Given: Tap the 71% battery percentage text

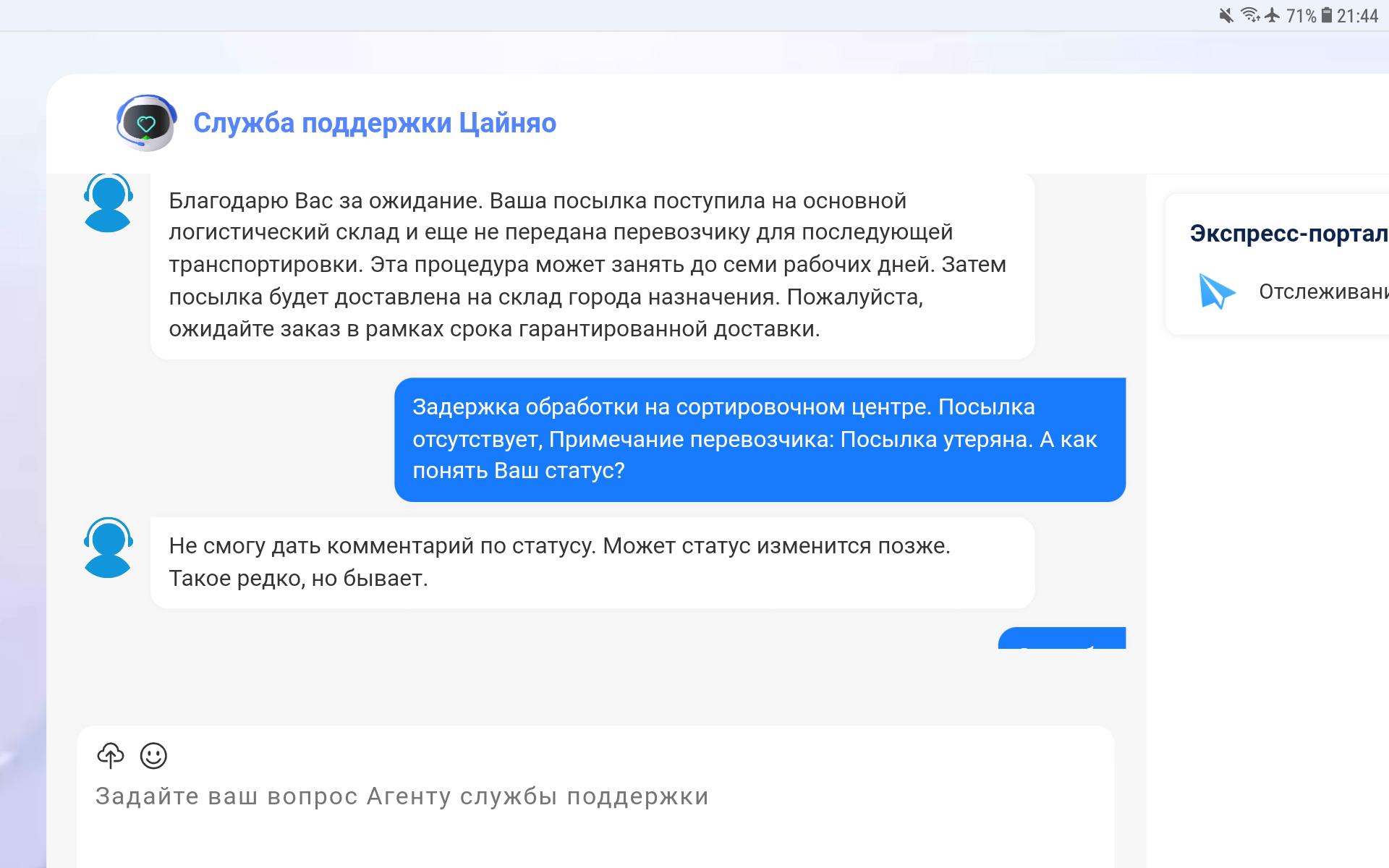Looking at the screenshot, I should tap(1301, 16).
